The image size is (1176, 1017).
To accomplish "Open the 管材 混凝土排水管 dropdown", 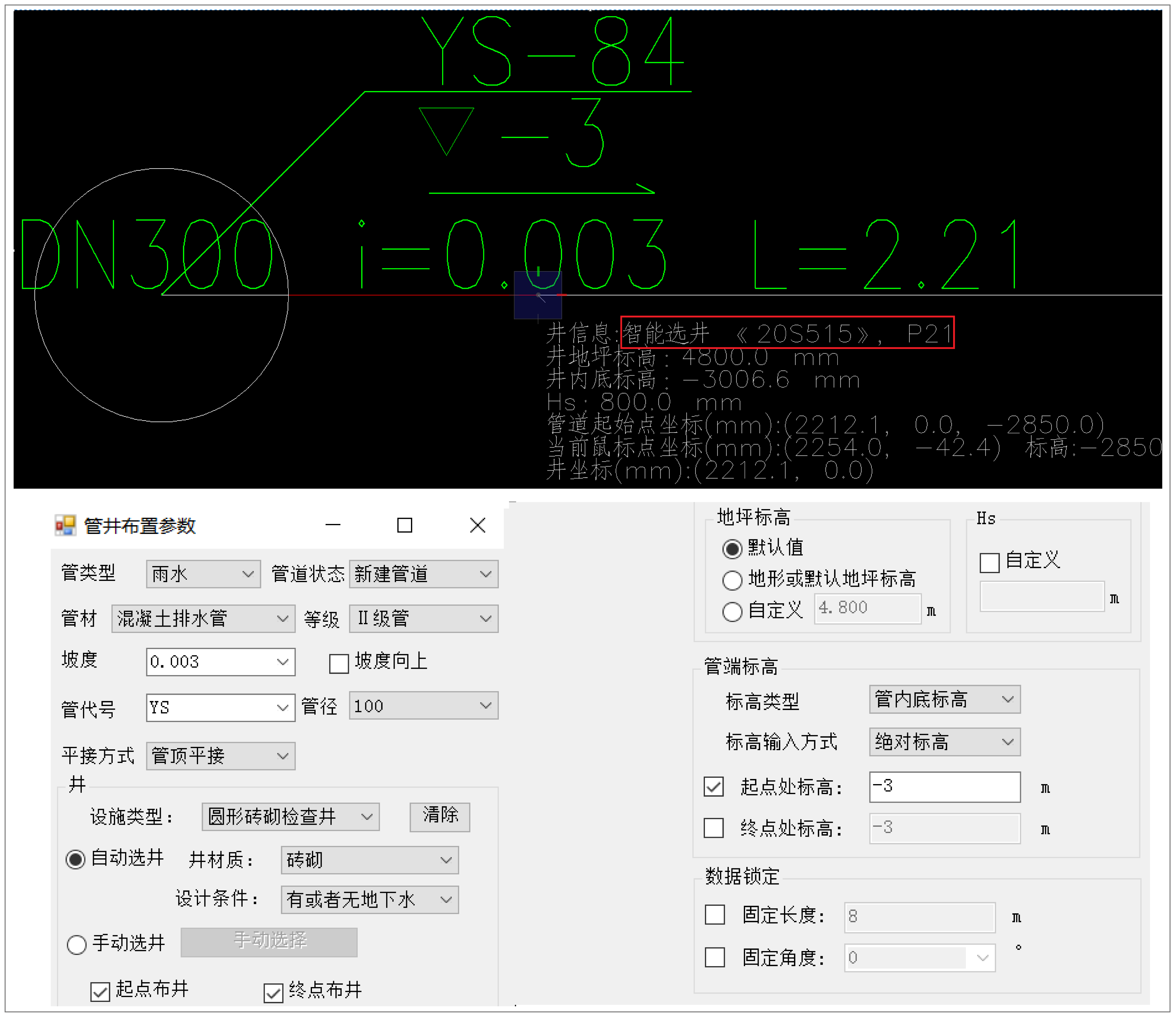I will coord(203,619).
